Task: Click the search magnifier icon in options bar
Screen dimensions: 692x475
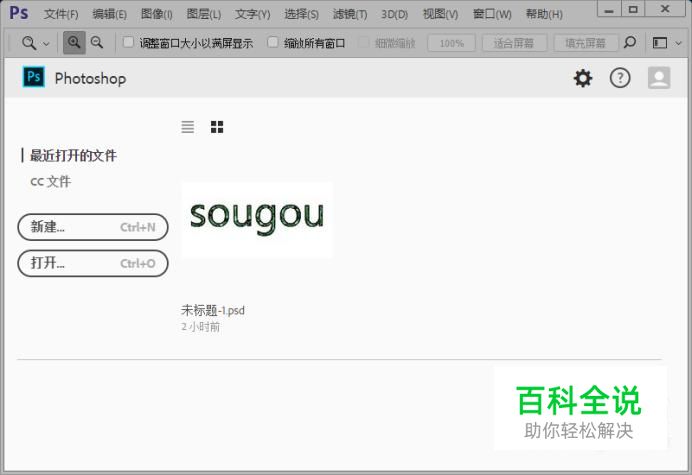Action: pos(630,42)
